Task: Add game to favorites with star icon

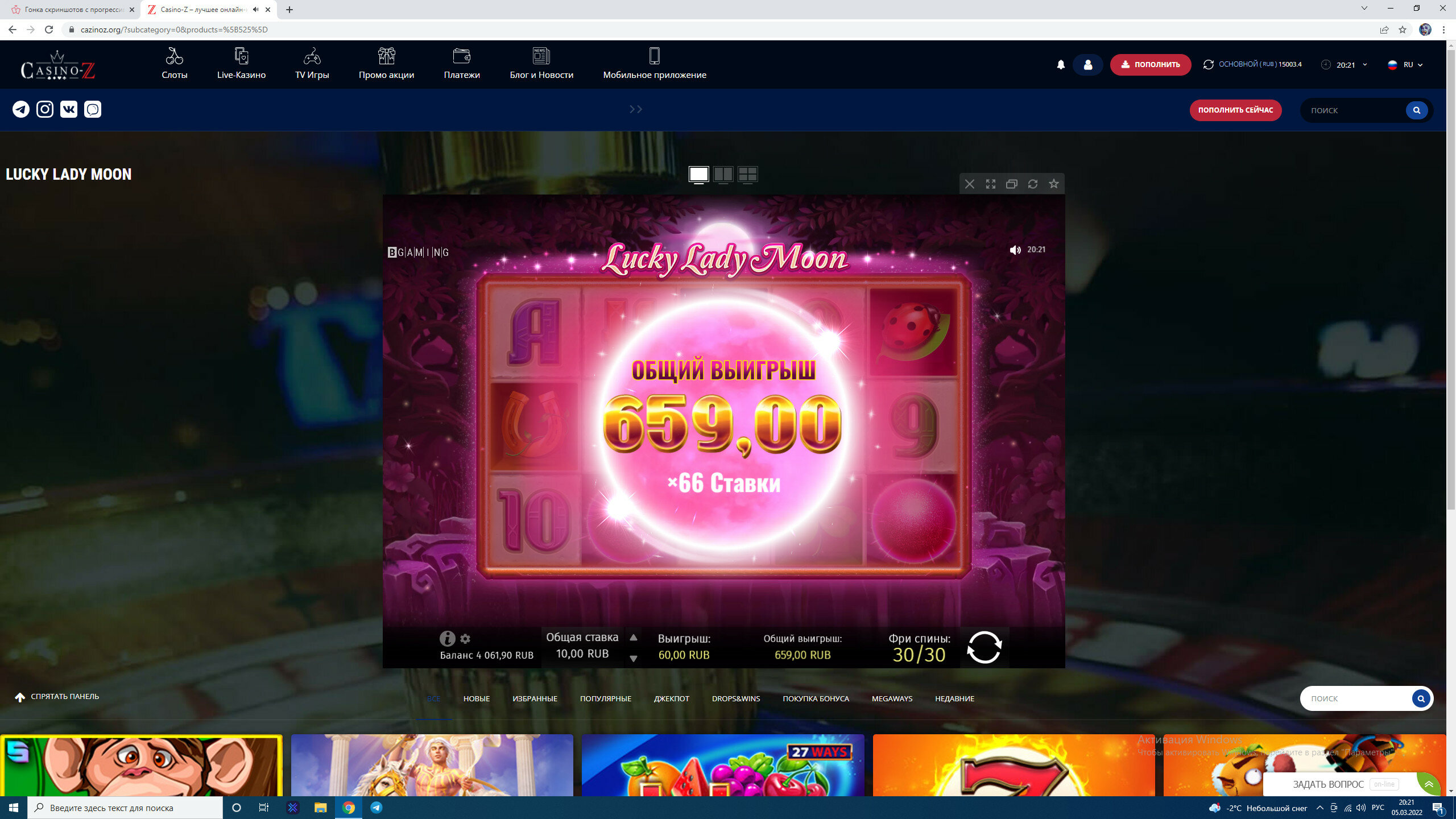Action: tap(1053, 184)
